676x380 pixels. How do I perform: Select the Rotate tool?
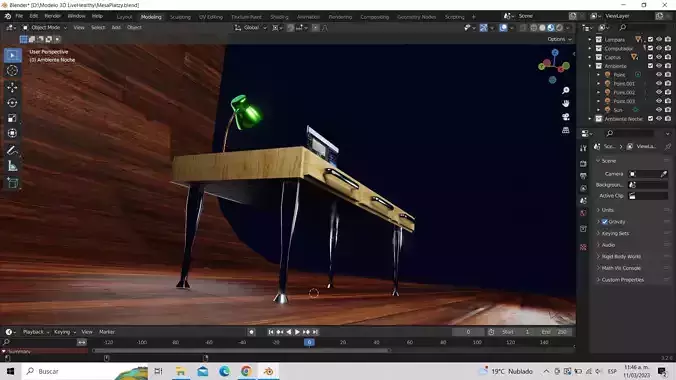13,103
